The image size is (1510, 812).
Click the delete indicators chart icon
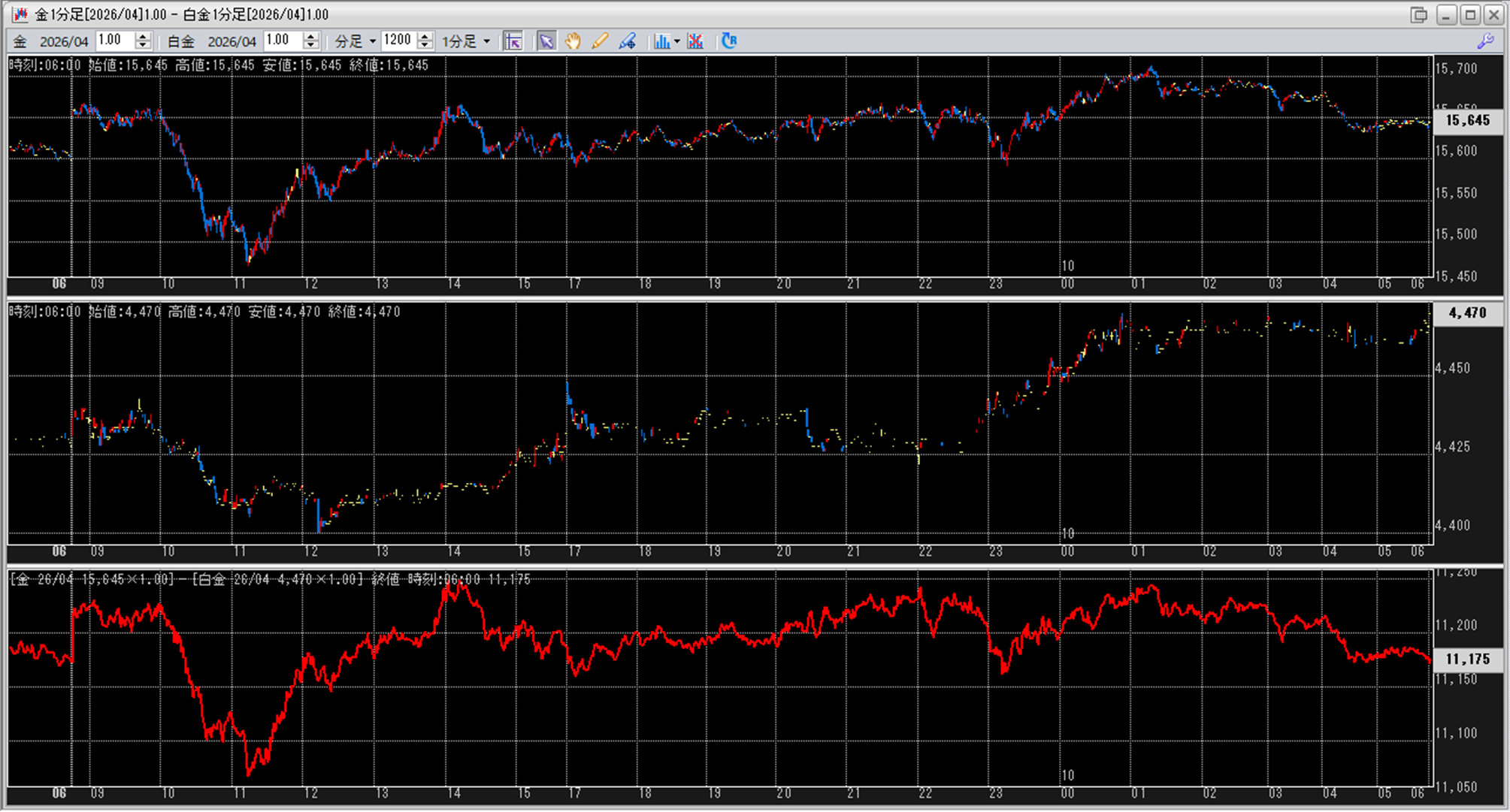[x=695, y=41]
